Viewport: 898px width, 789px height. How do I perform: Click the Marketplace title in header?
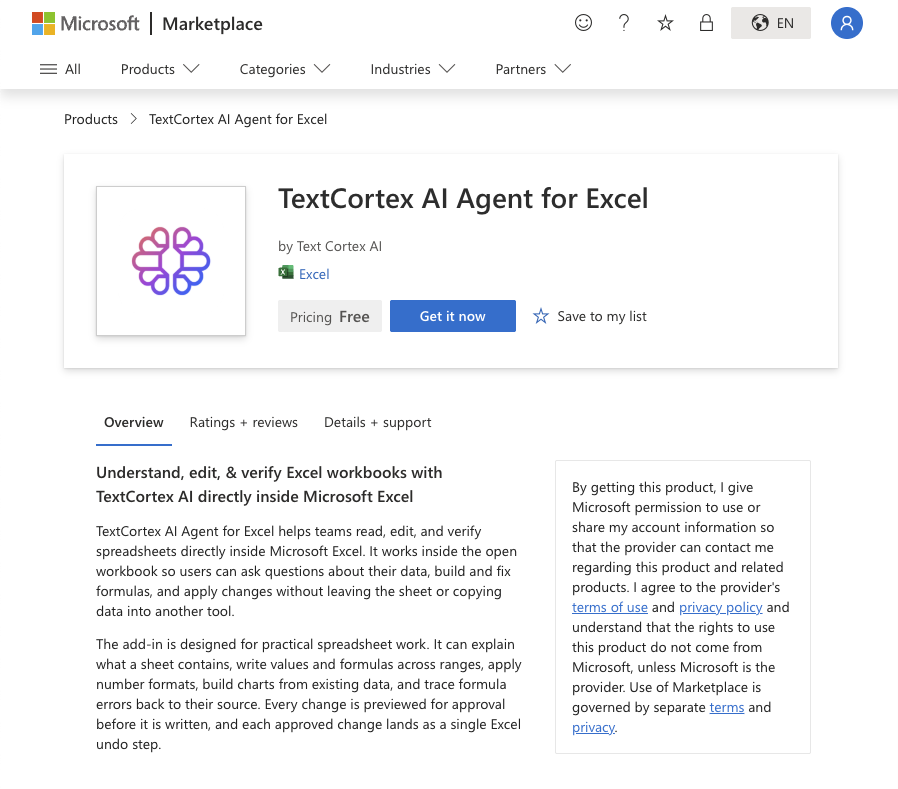click(212, 24)
